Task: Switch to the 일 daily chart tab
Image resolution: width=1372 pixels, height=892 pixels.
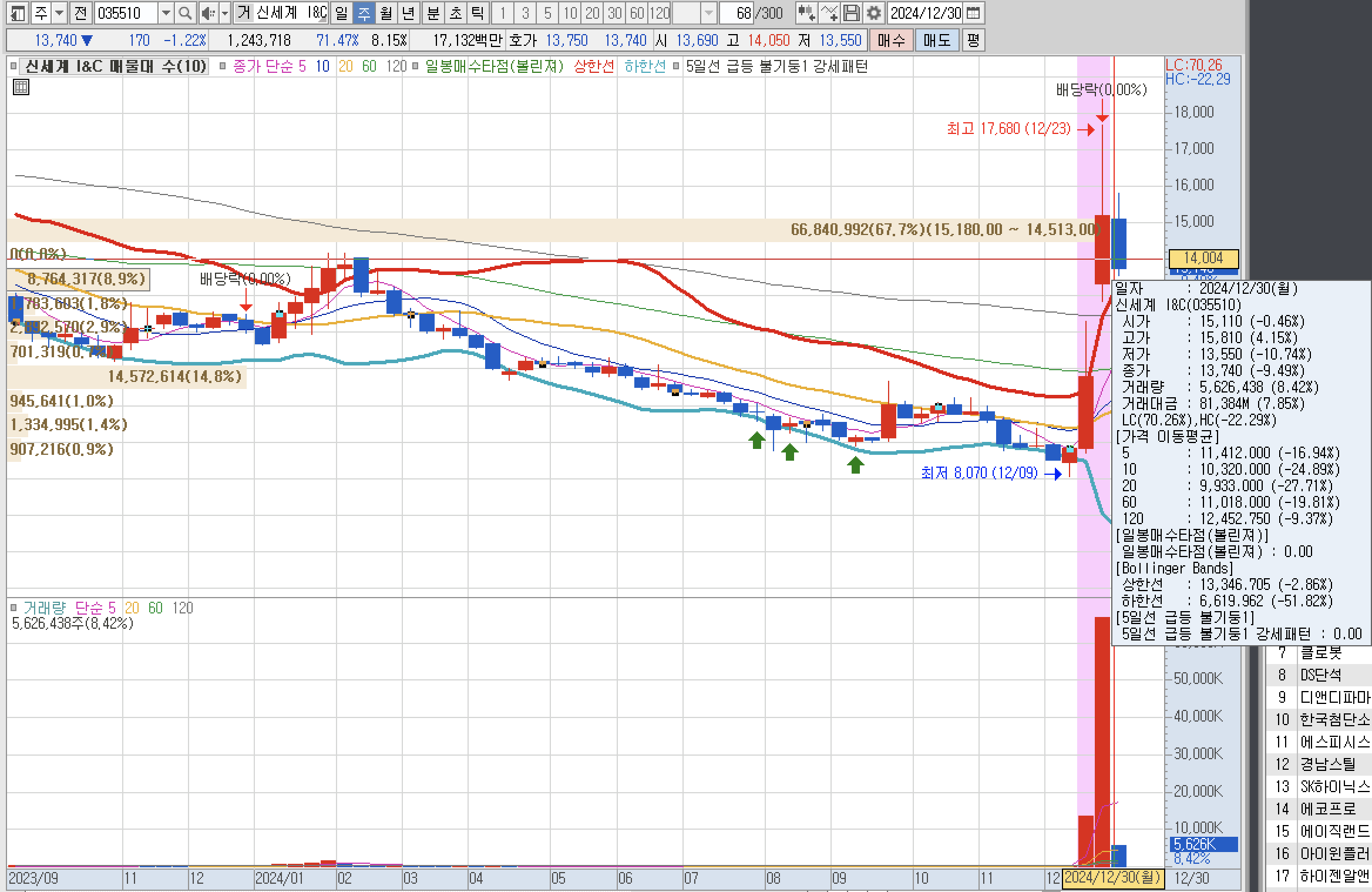Action: coord(341,13)
